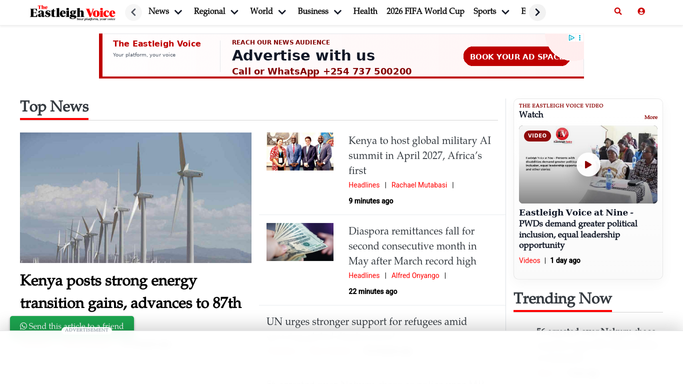Open the search icon in header
This screenshot has height=384, width=683.
pyautogui.click(x=618, y=11)
